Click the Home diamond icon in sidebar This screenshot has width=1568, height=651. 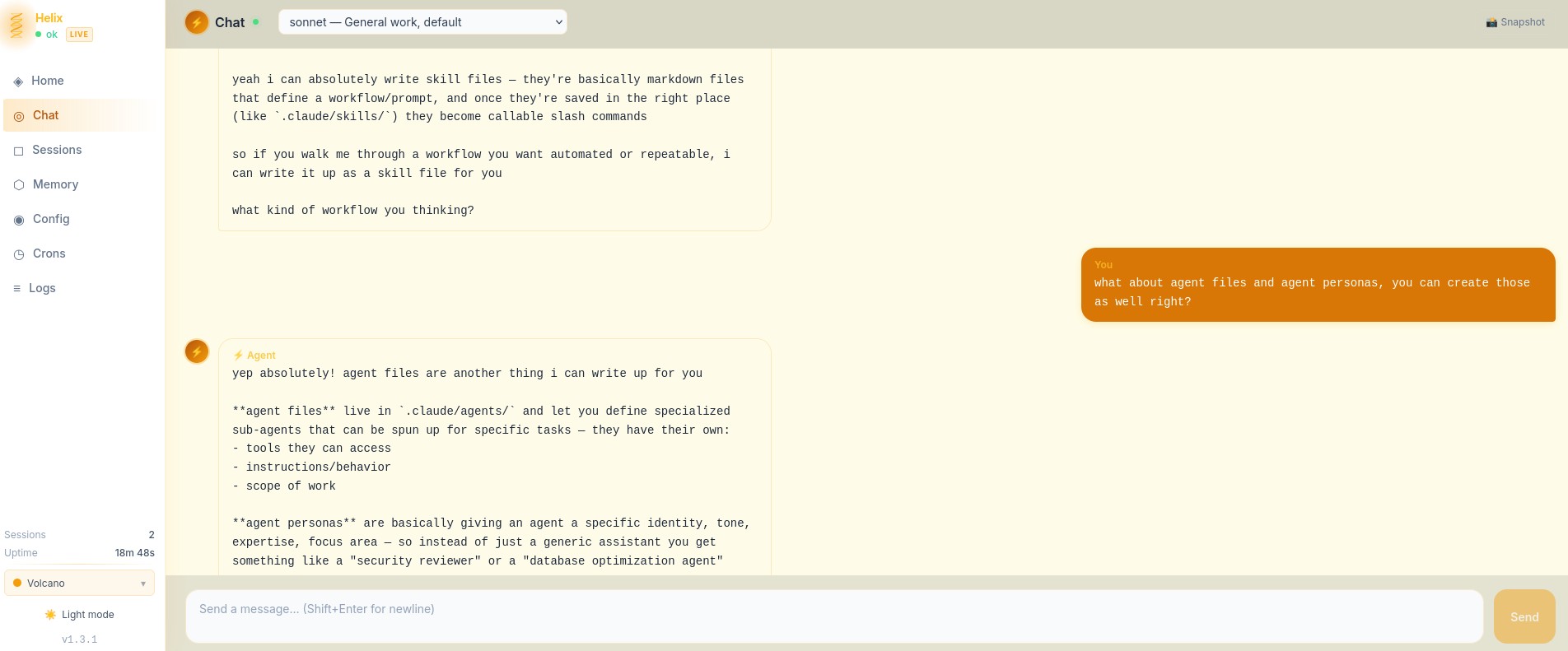tap(18, 81)
